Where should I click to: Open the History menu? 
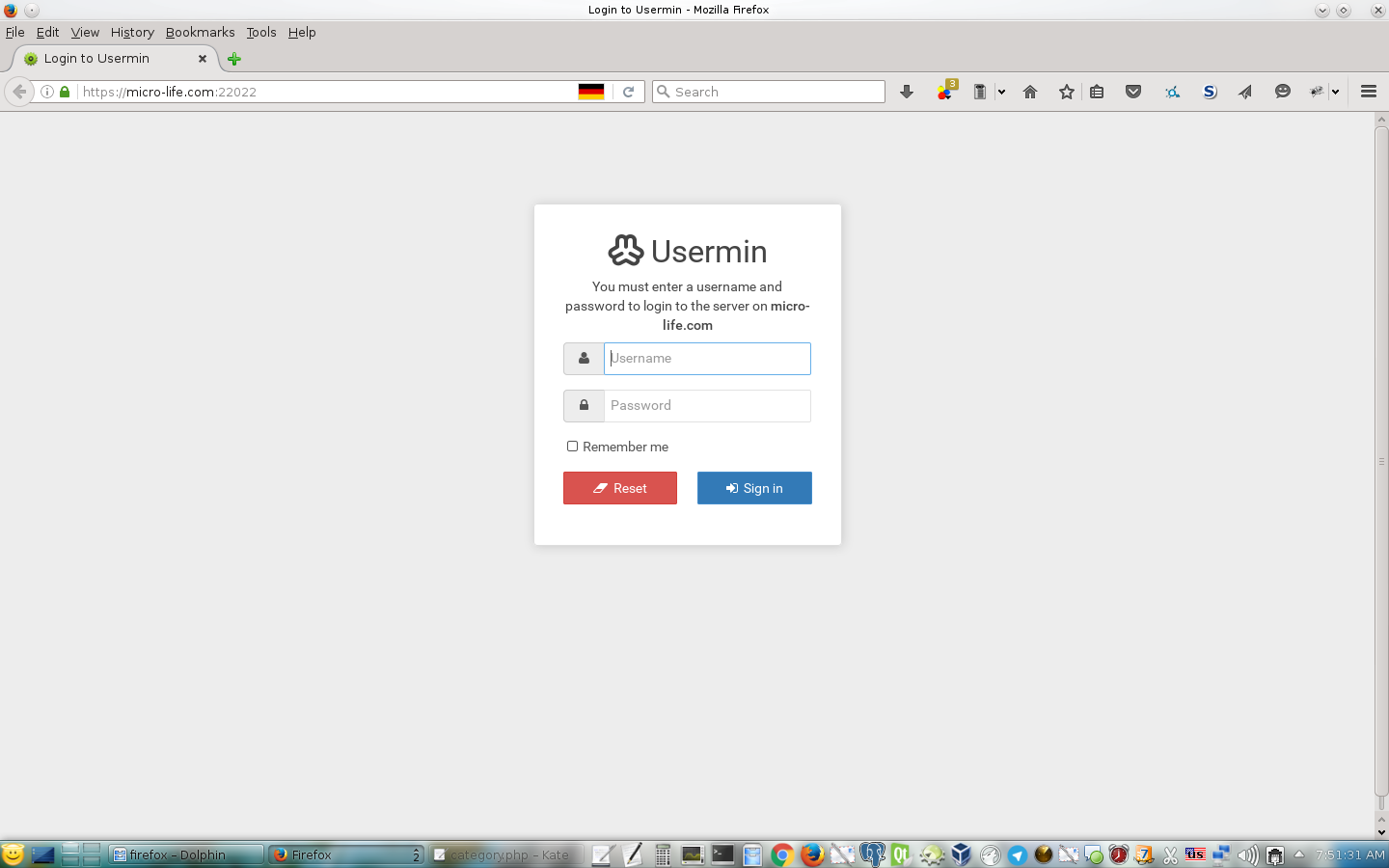pyautogui.click(x=132, y=32)
